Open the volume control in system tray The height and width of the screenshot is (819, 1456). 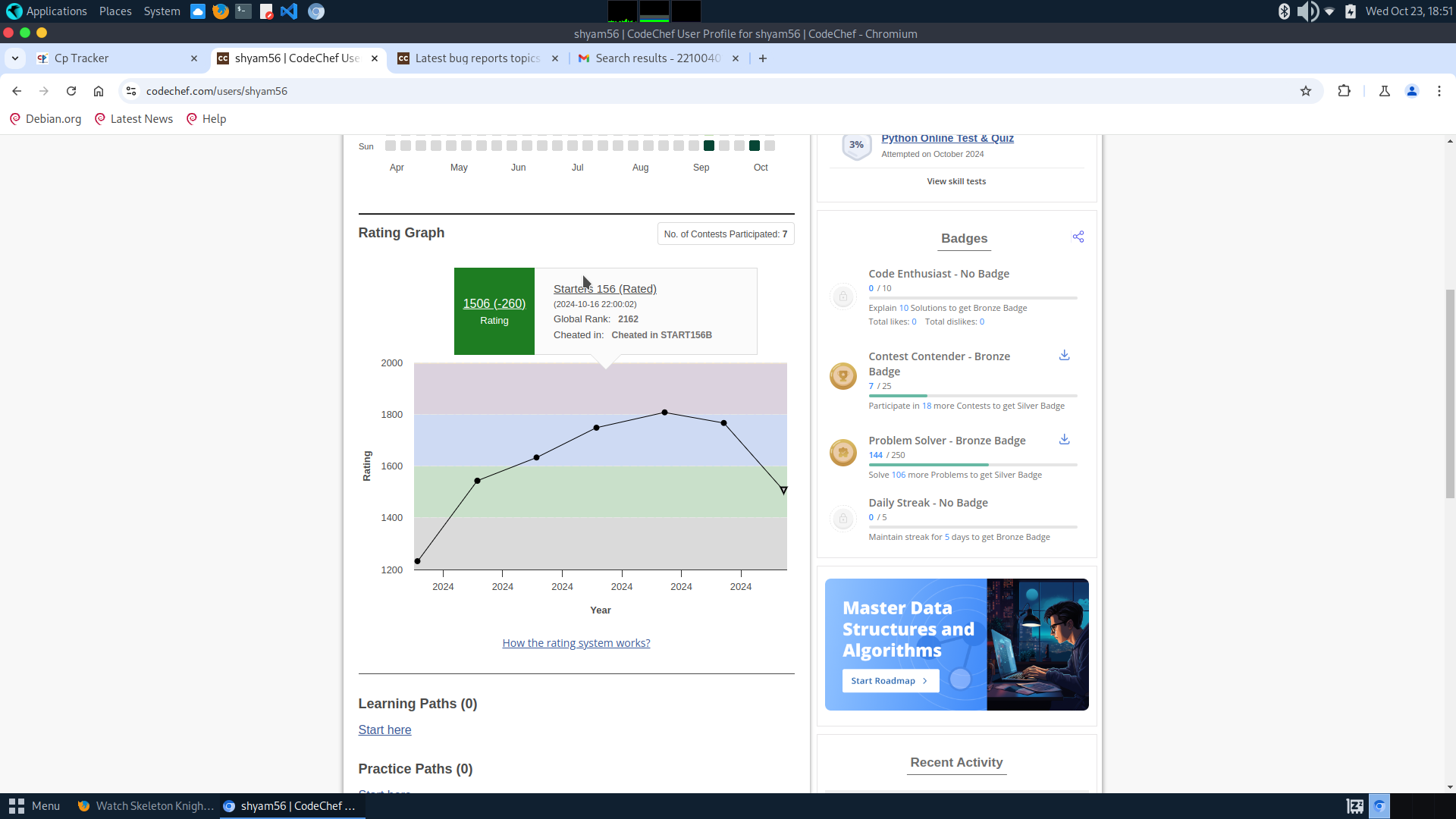coord(1306,11)
